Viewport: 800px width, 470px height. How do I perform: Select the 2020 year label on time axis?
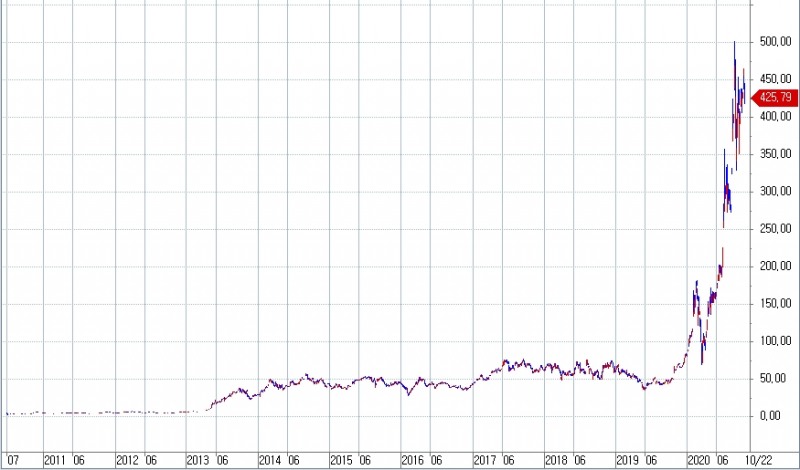click(699, 461)
